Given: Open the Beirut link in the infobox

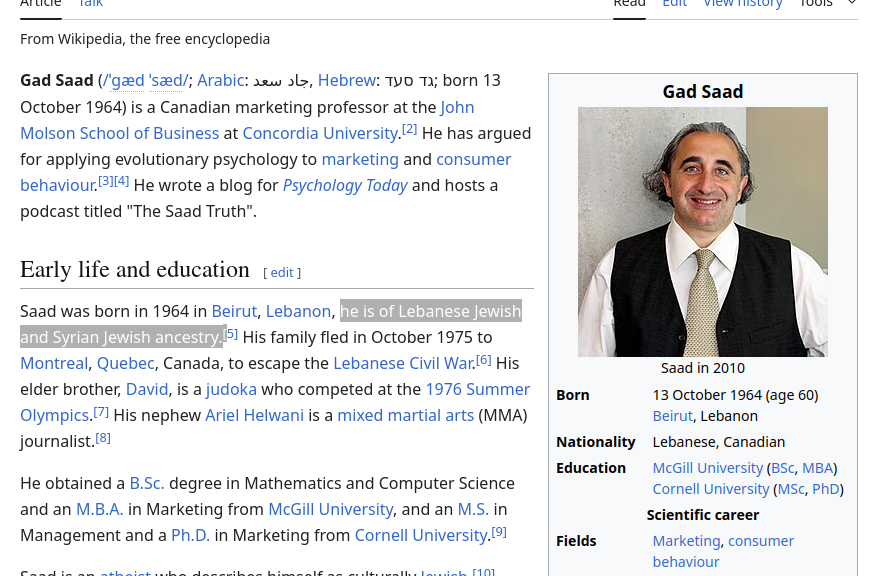Looking at the screenshot, I should point(672,416).
